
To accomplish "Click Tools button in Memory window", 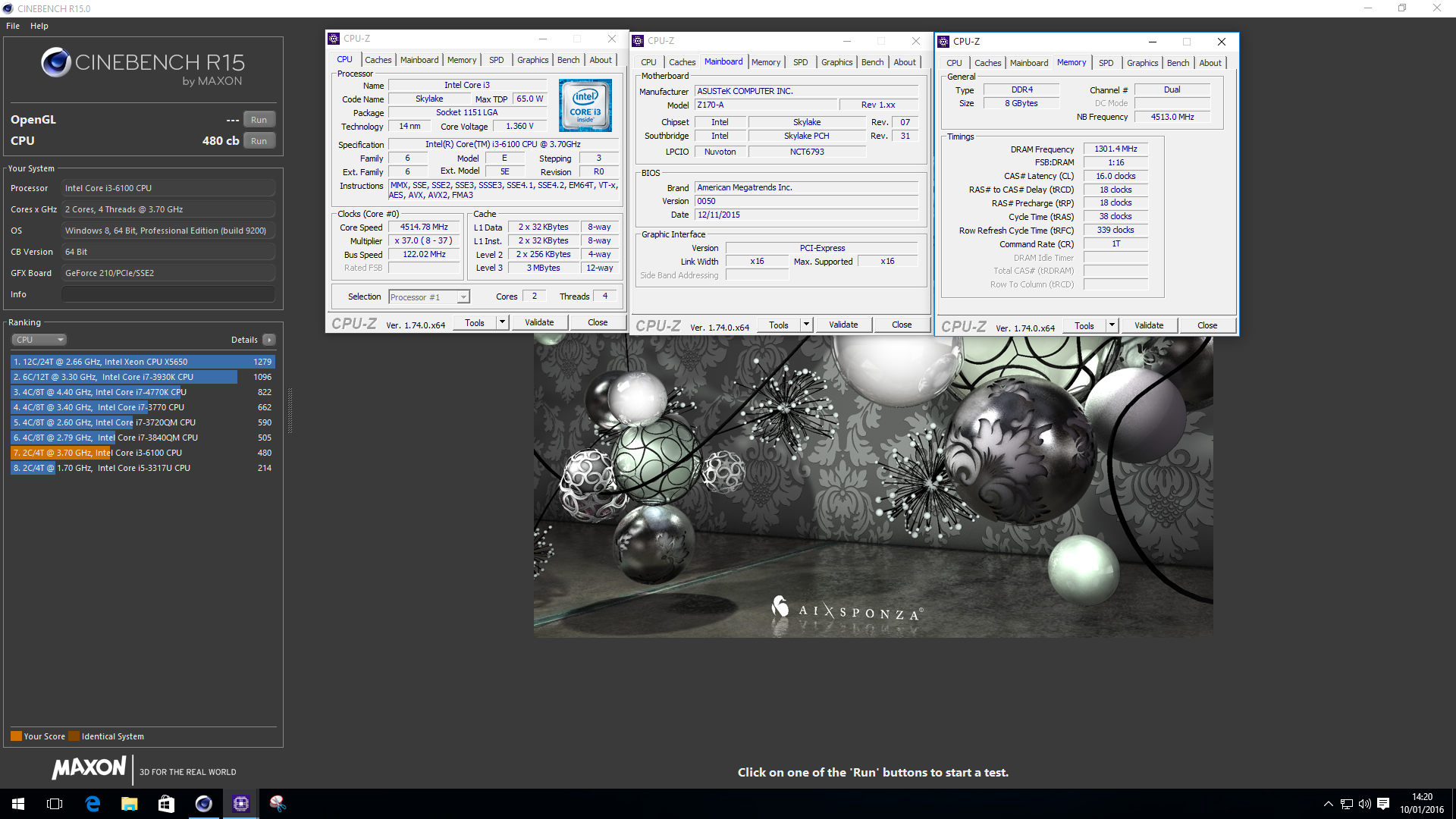I will click(x=1084, y=325).
